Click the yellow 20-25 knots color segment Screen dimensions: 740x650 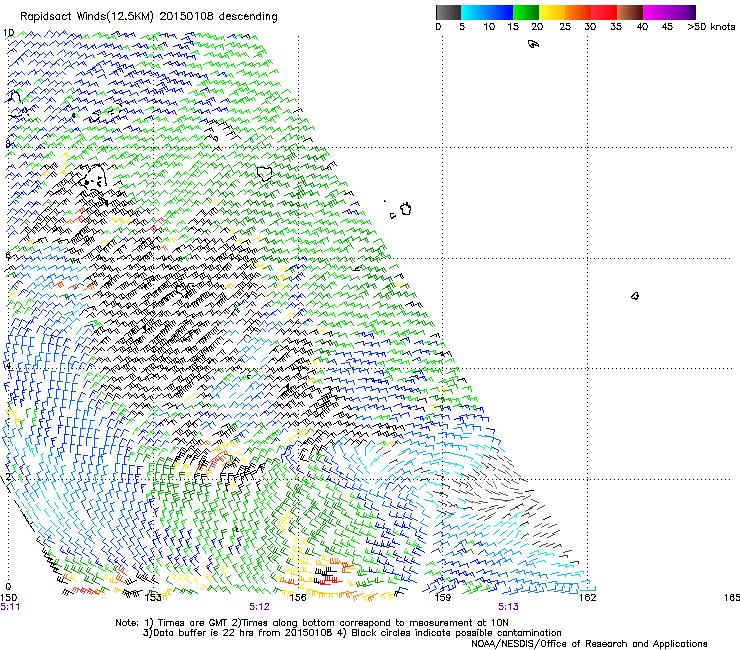click(552, 12)
